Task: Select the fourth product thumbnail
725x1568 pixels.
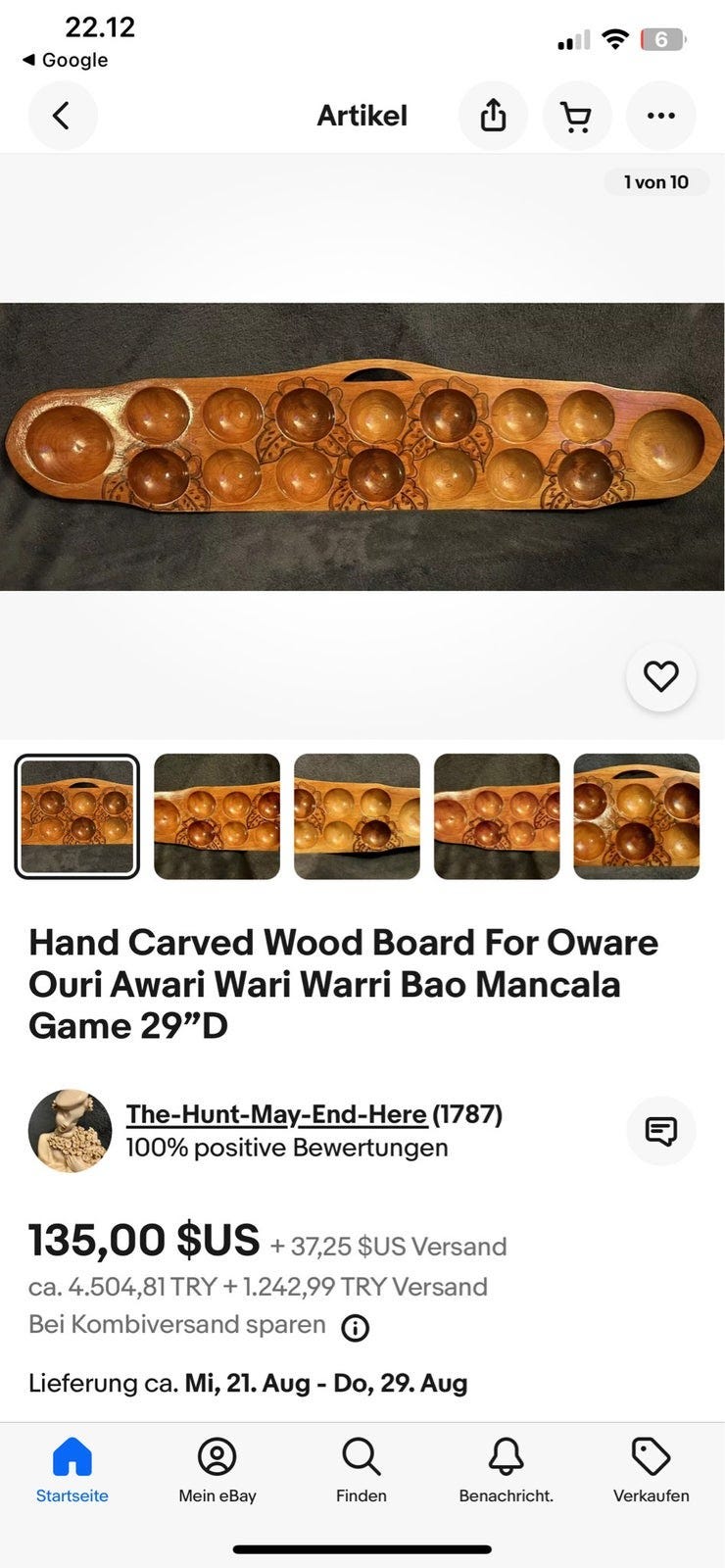Action: pyautogui.click(x=497, y=816)
